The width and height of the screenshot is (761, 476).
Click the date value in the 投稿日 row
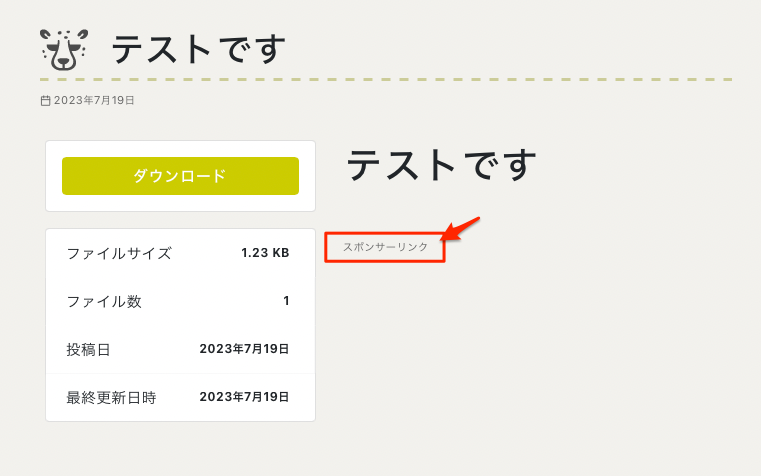pos(244,349)
